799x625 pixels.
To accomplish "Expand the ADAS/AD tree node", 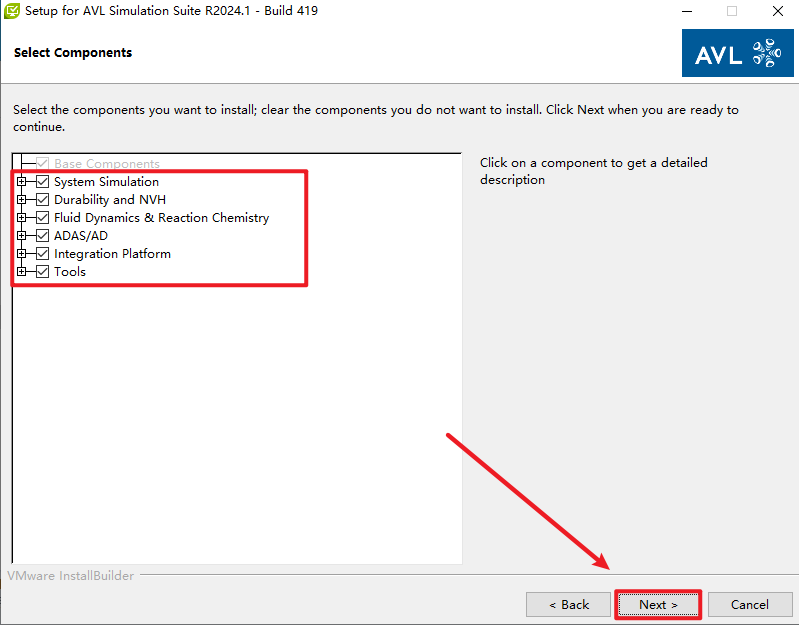I will coord(22,236).
